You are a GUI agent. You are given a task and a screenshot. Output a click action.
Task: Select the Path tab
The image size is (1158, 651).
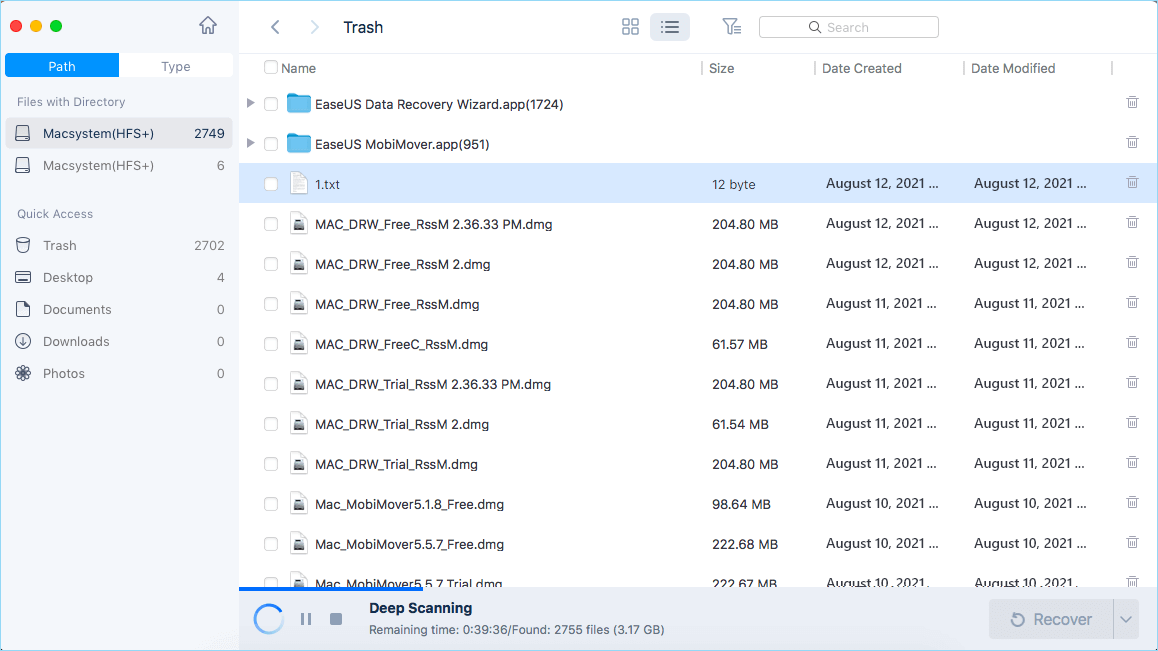(x=62, y=66)
